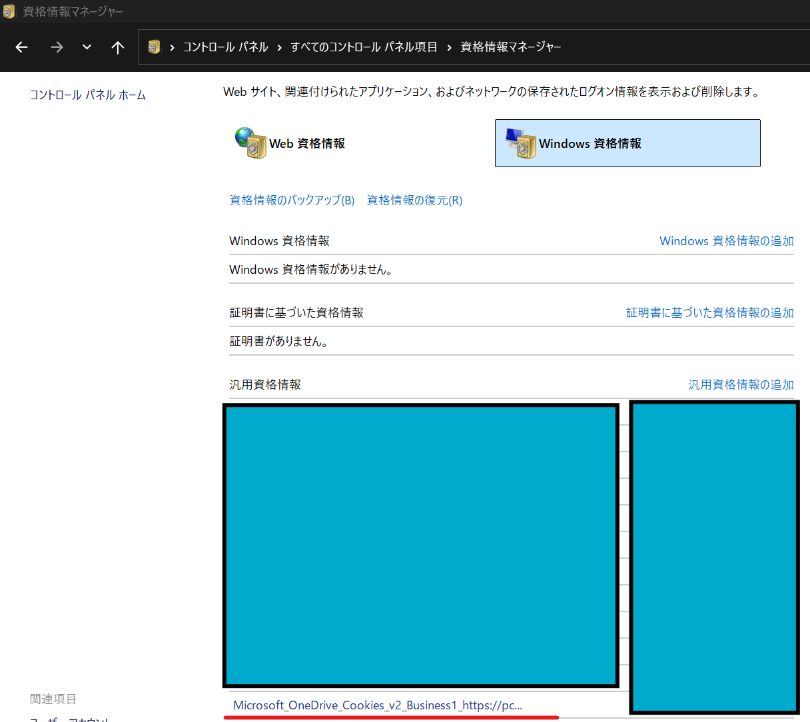Click the 'Windows 資格情報がありません。' message
Image resolution: width=810 pixels, height=722 pixels.
click(x=311, y=270)
